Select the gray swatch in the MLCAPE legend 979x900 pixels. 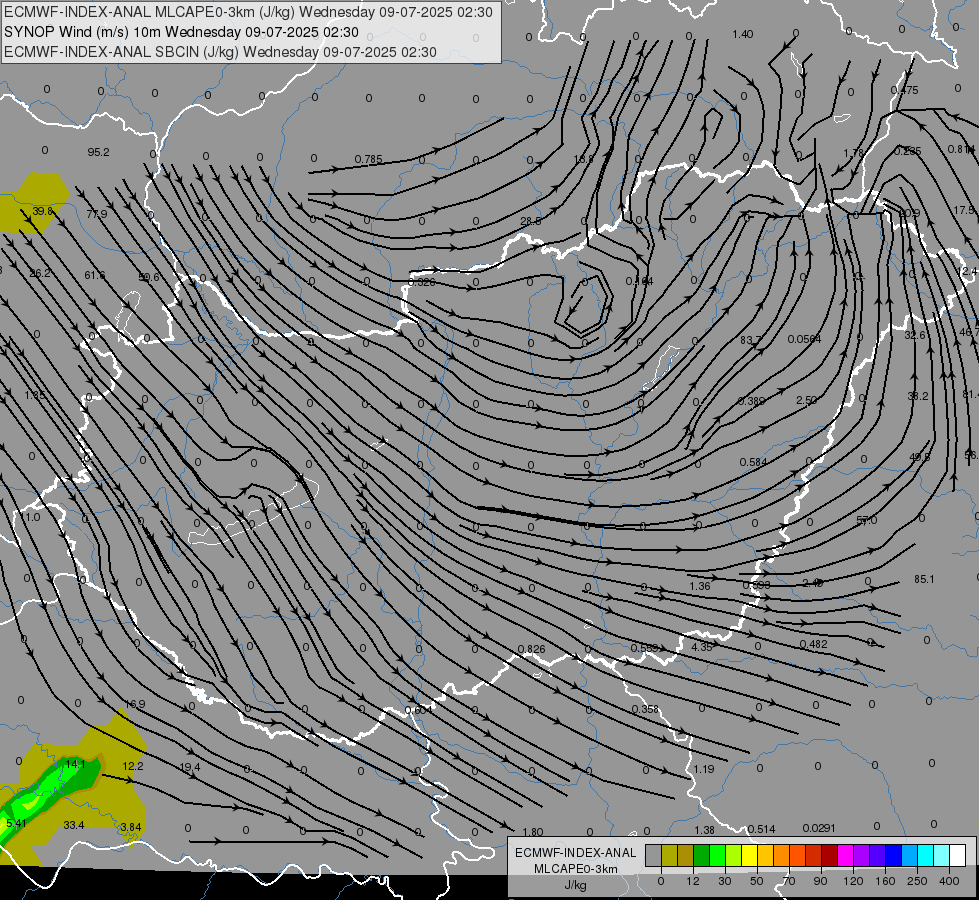[x=653, y=856]
